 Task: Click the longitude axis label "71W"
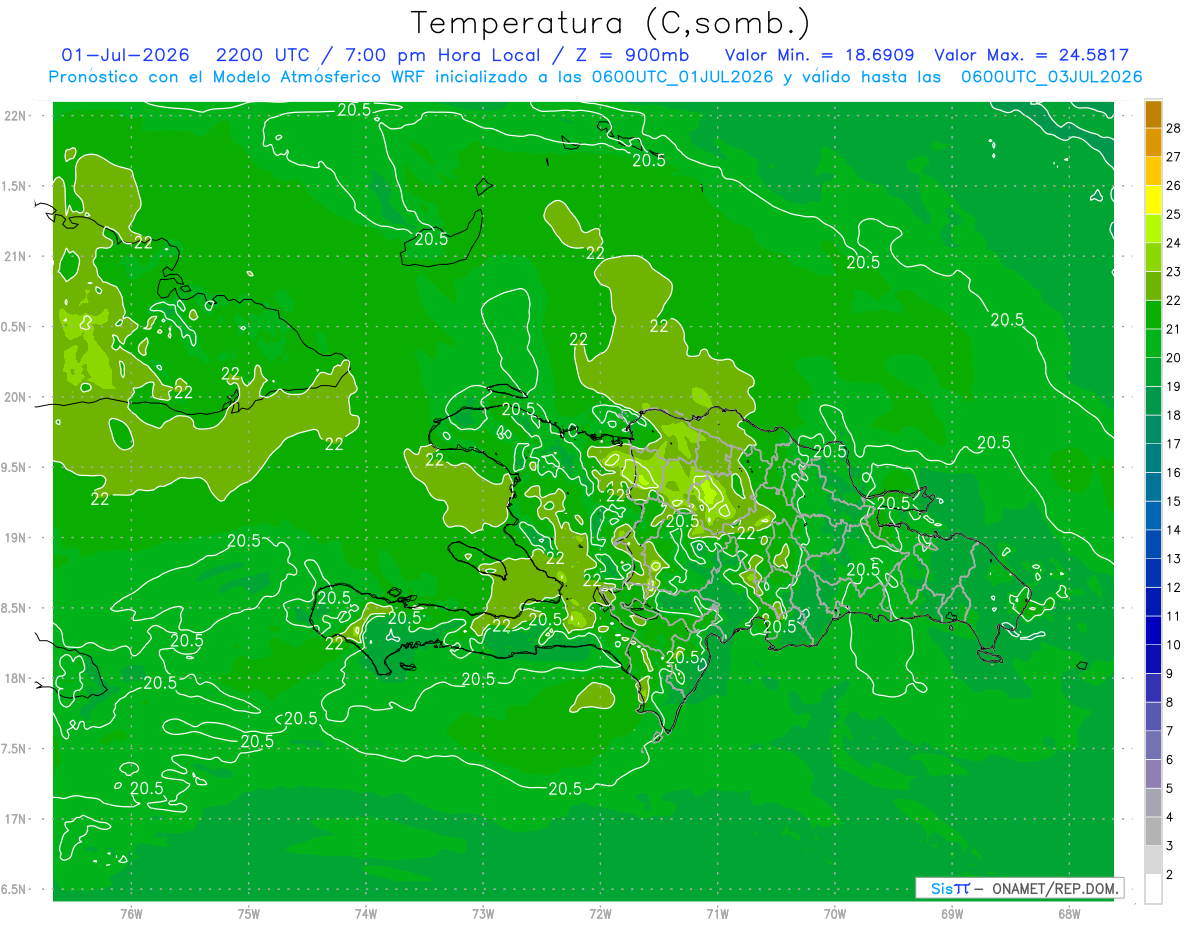717,913
